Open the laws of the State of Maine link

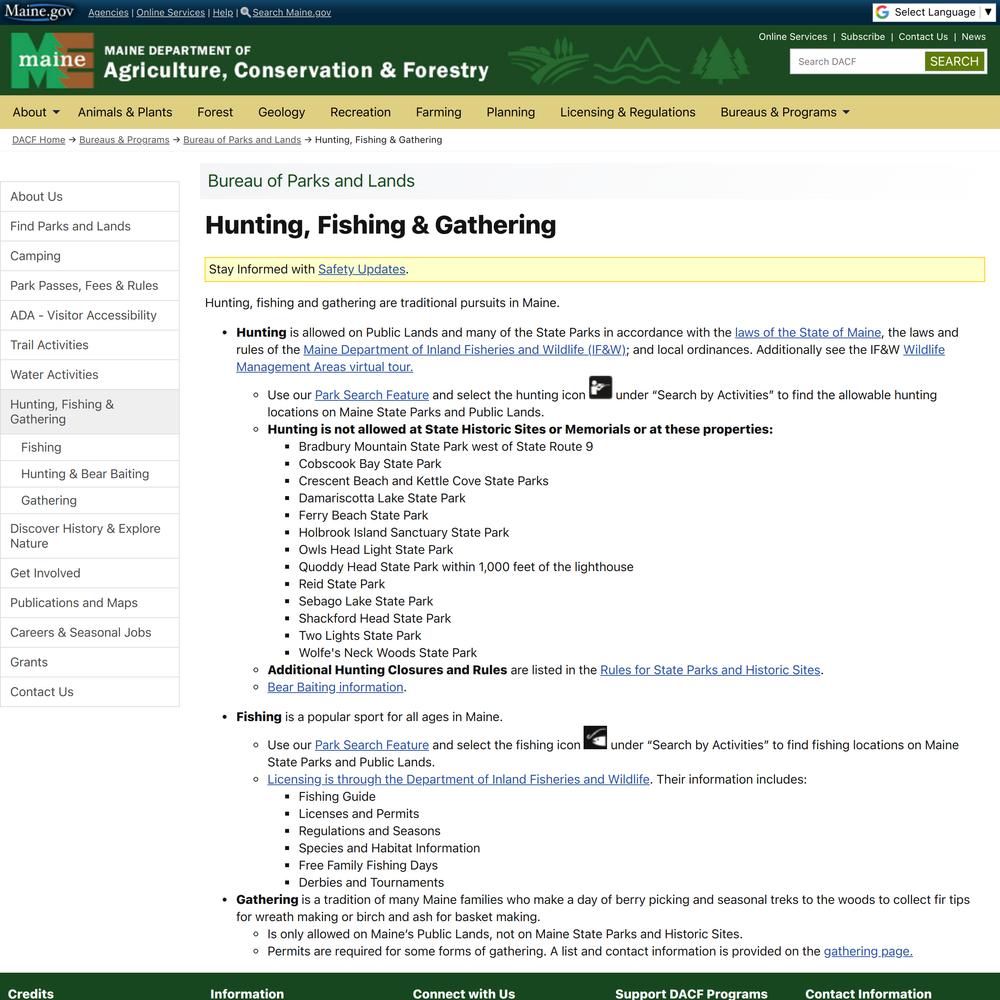[x=808, y=332]
